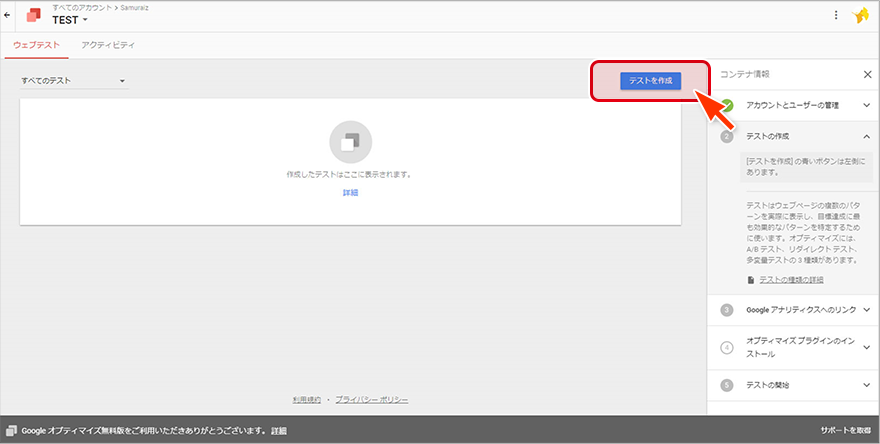The image size is (880, 444).
Task: Open the すべてのテスト filter dropdown
Action: (x=74, y=81)
